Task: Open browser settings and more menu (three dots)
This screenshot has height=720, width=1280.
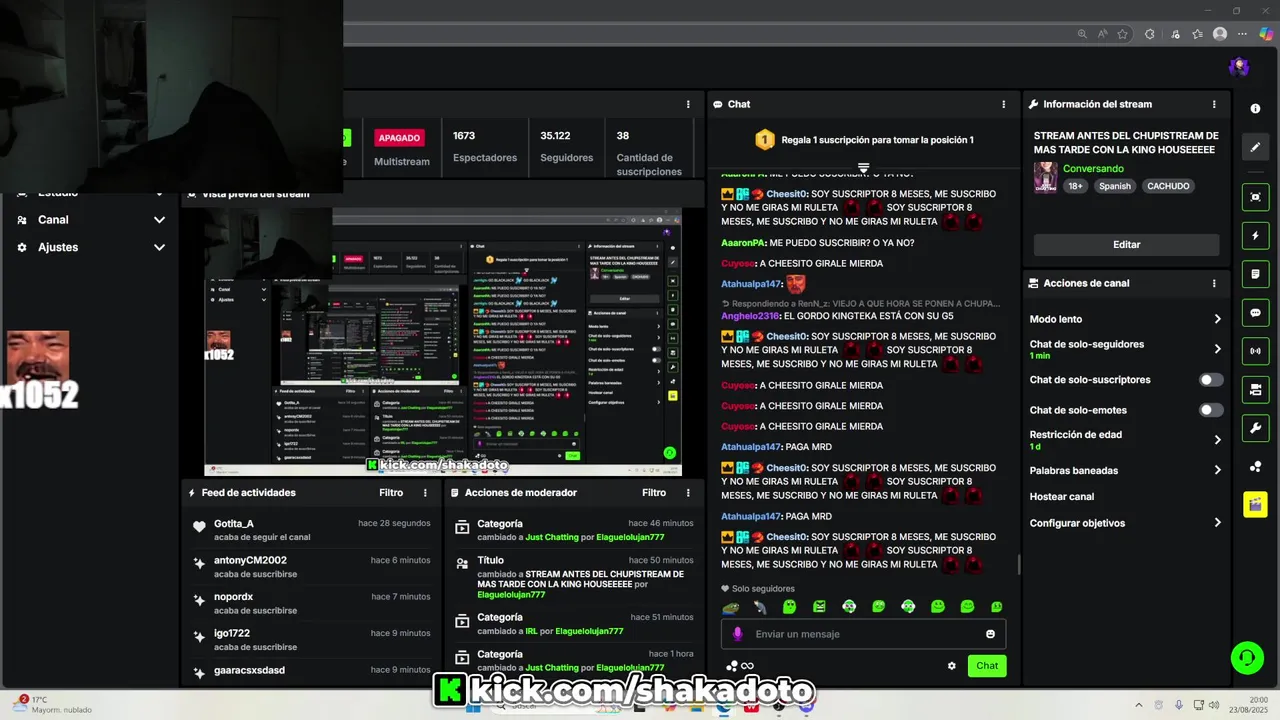Action: click(x=1242, y=34)
